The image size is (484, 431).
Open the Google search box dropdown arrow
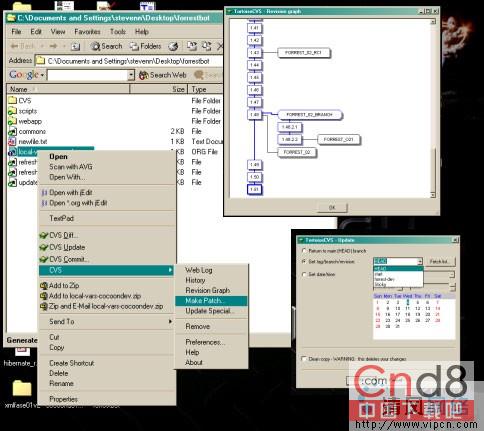131,75
